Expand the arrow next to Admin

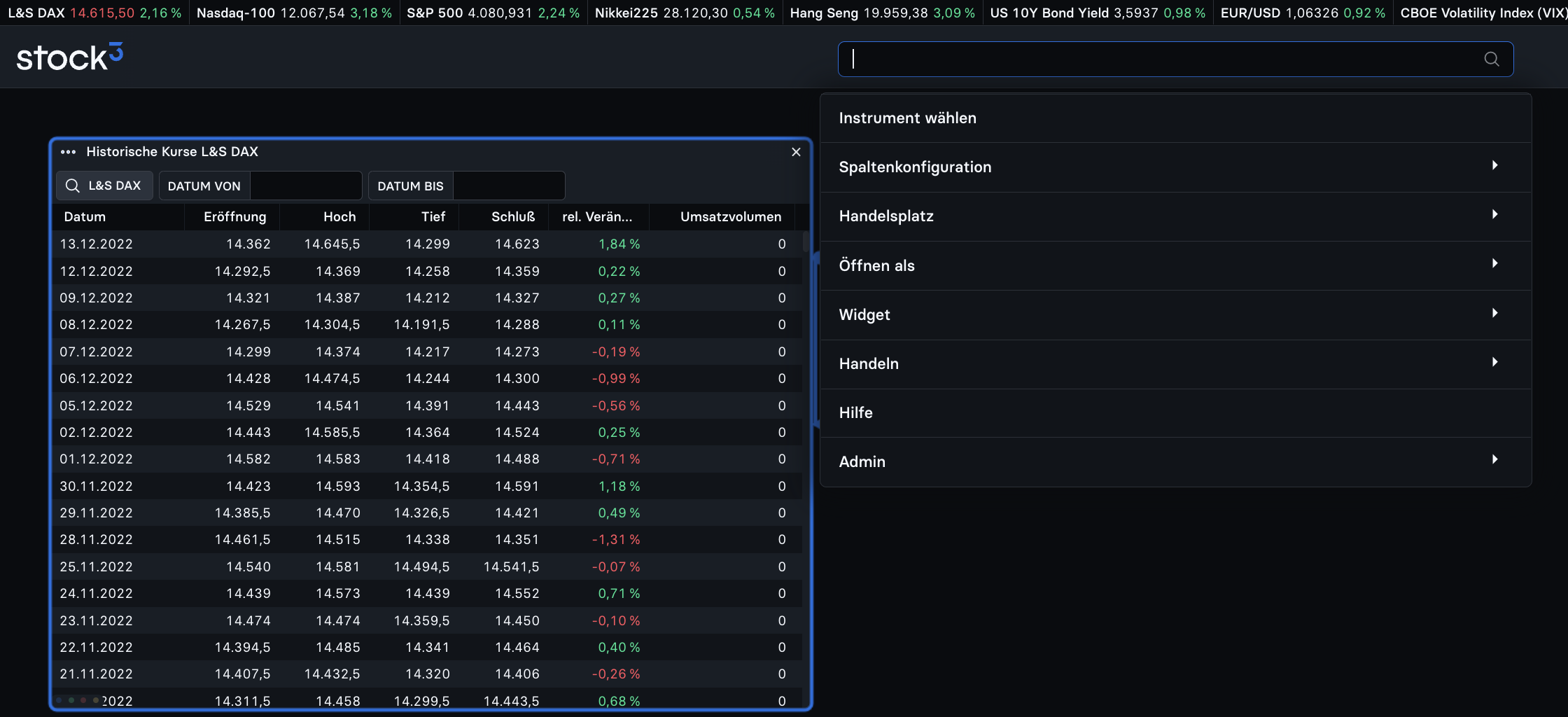point(1494,459)
